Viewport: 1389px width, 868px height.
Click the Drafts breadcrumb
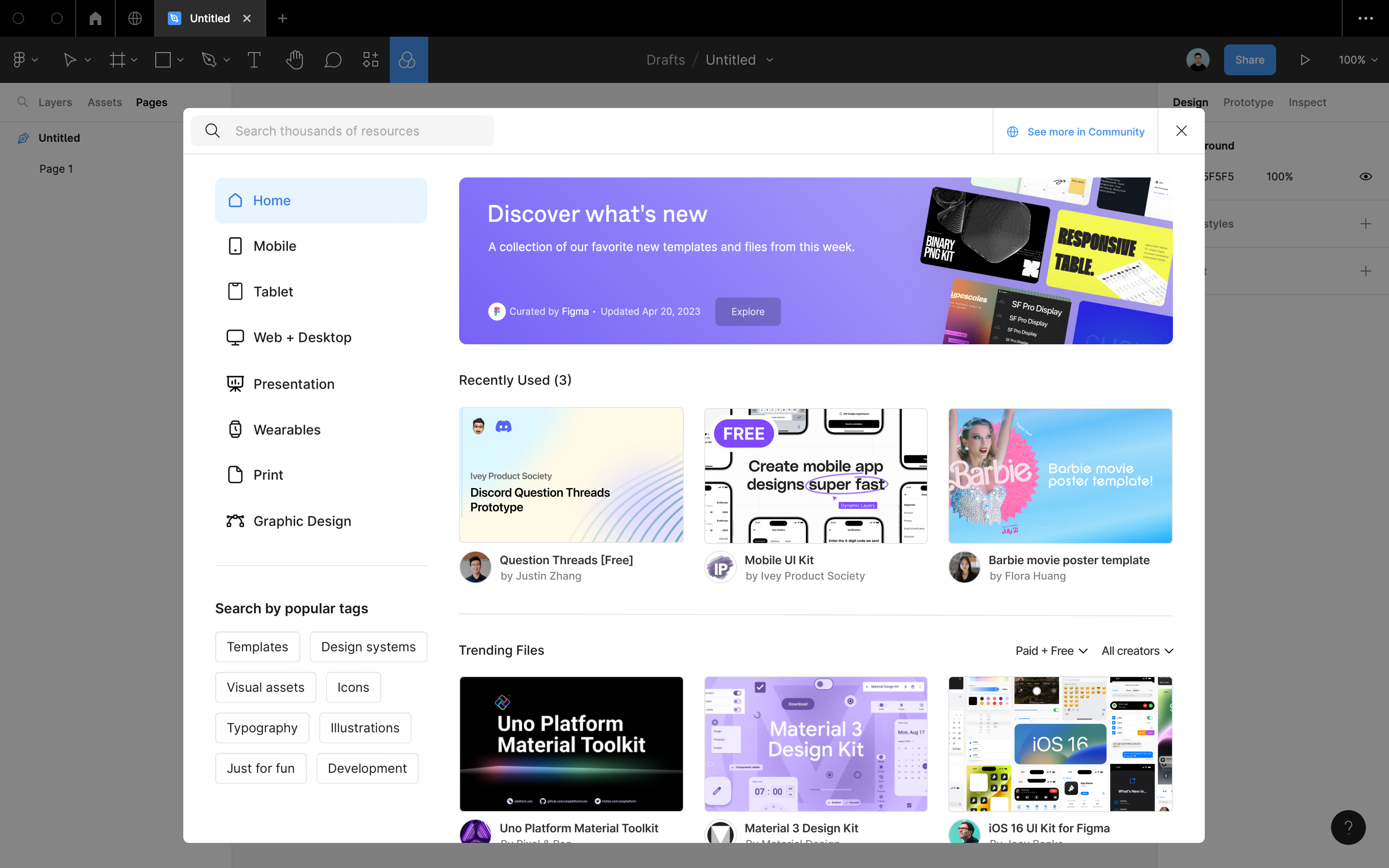(x=665, y=60)
